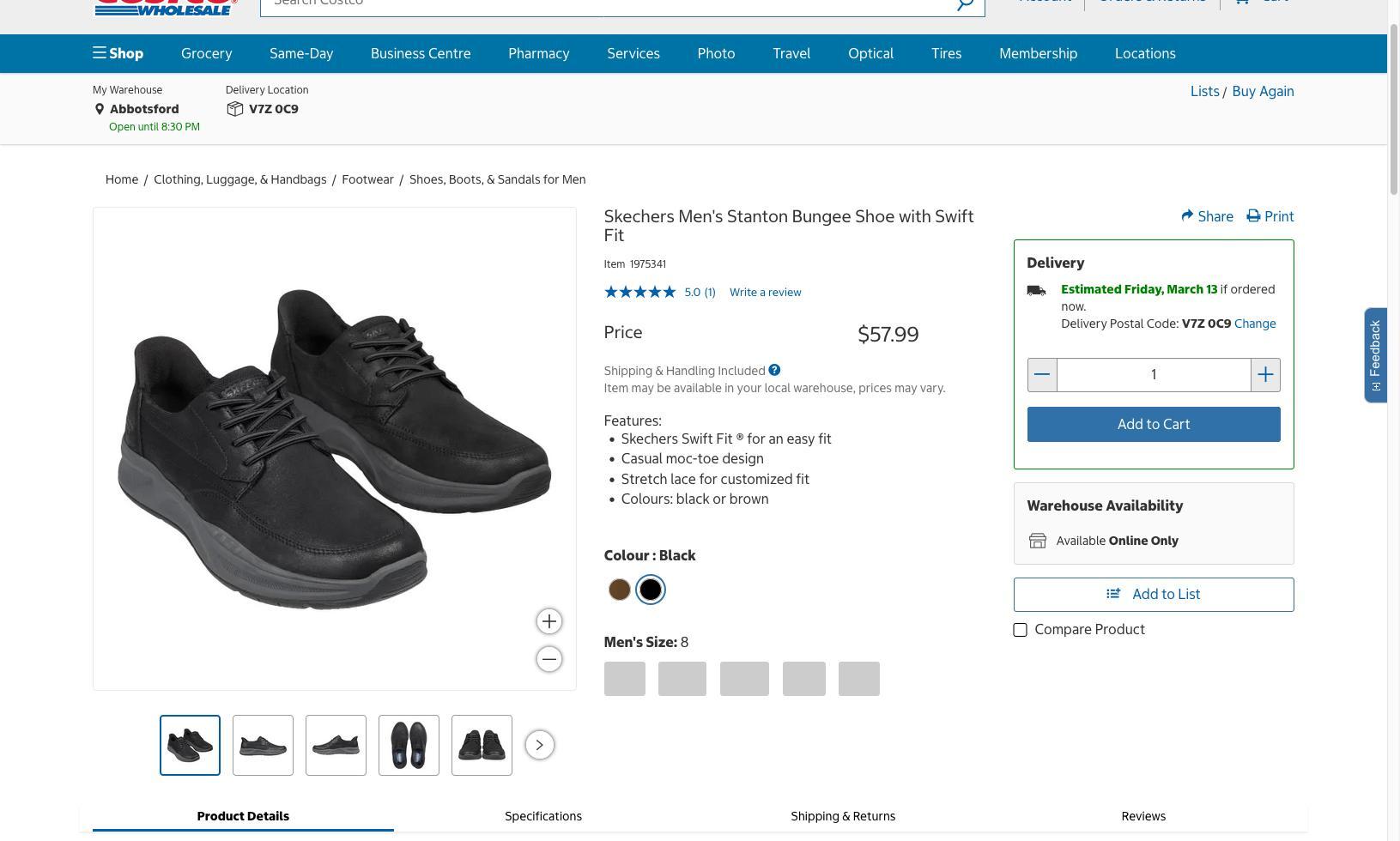Zoom in on the product image
The image size is (1400, 841).
tap(549, 621)
